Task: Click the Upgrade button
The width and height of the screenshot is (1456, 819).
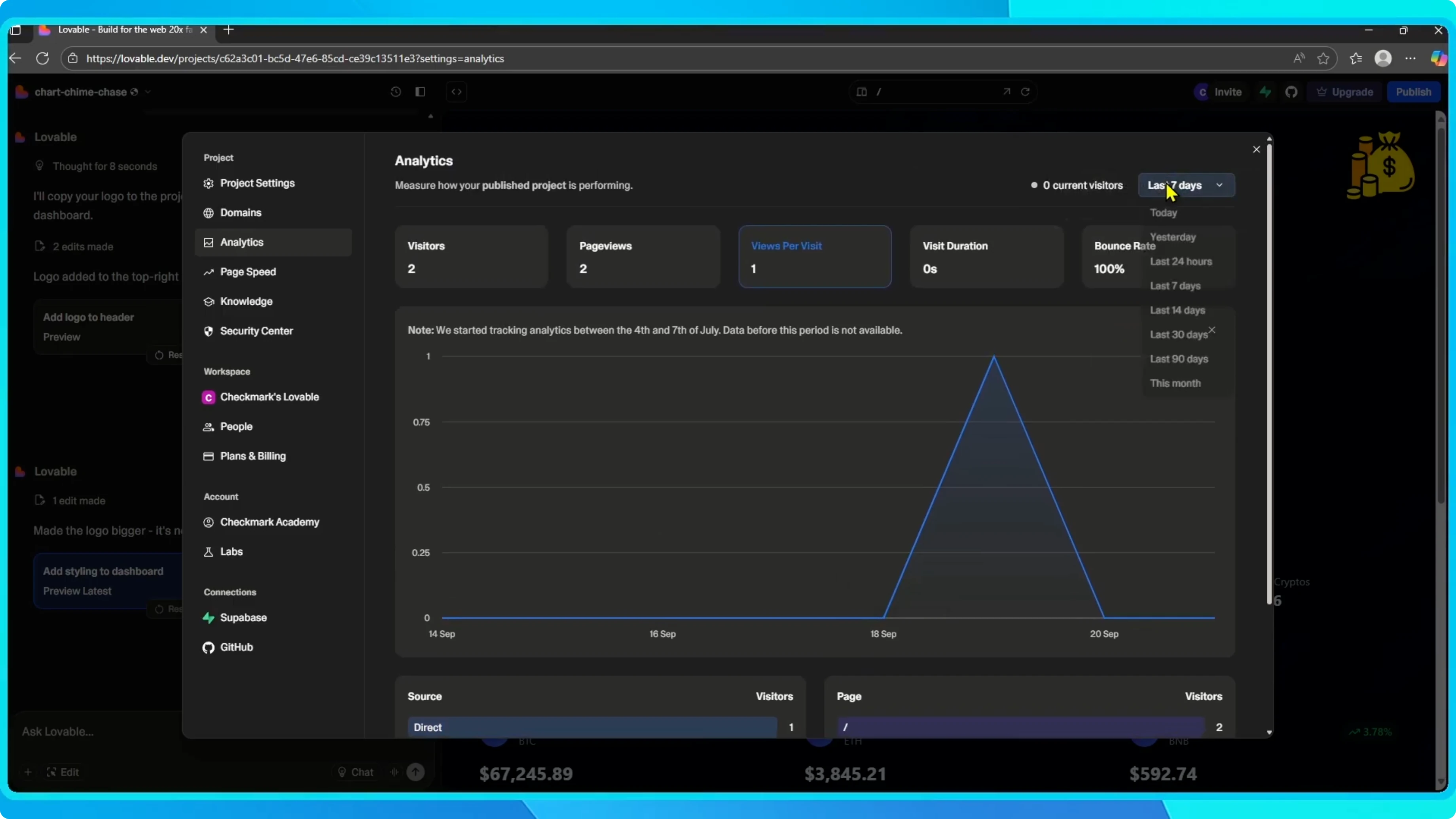Action: [x=1345, y=91]
